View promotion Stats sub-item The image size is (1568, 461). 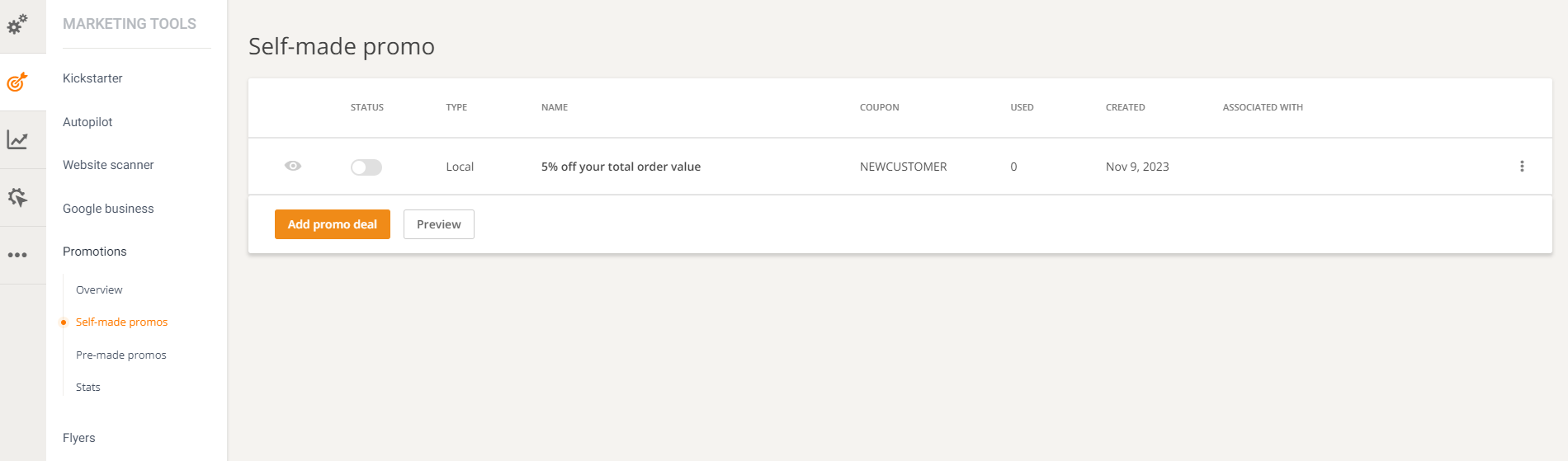(88, 388)
